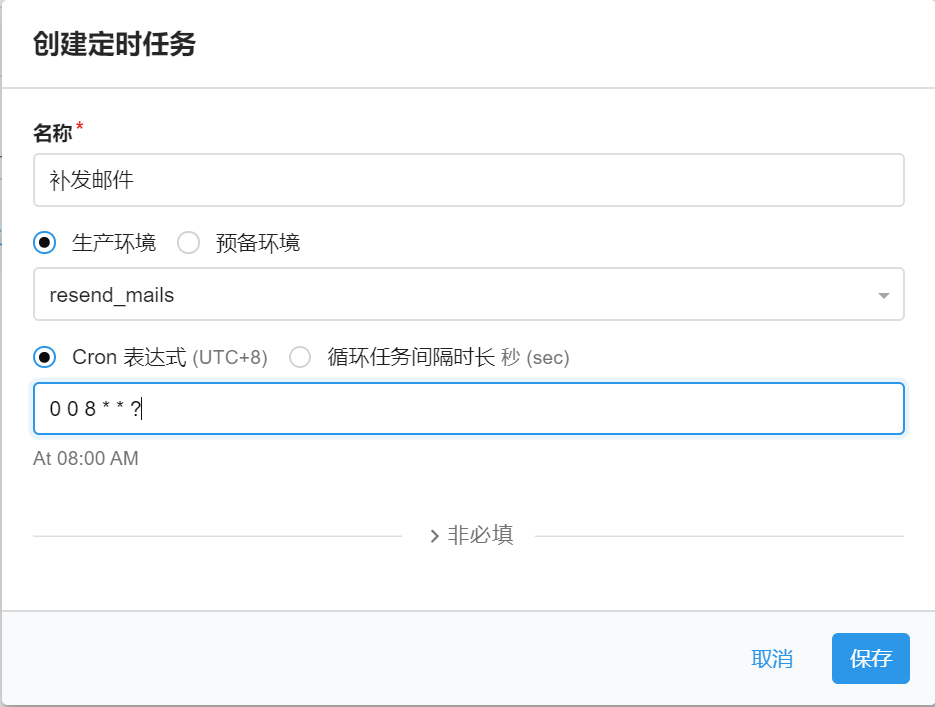Click the 创建定时任务 dialog title

[114, 45]
